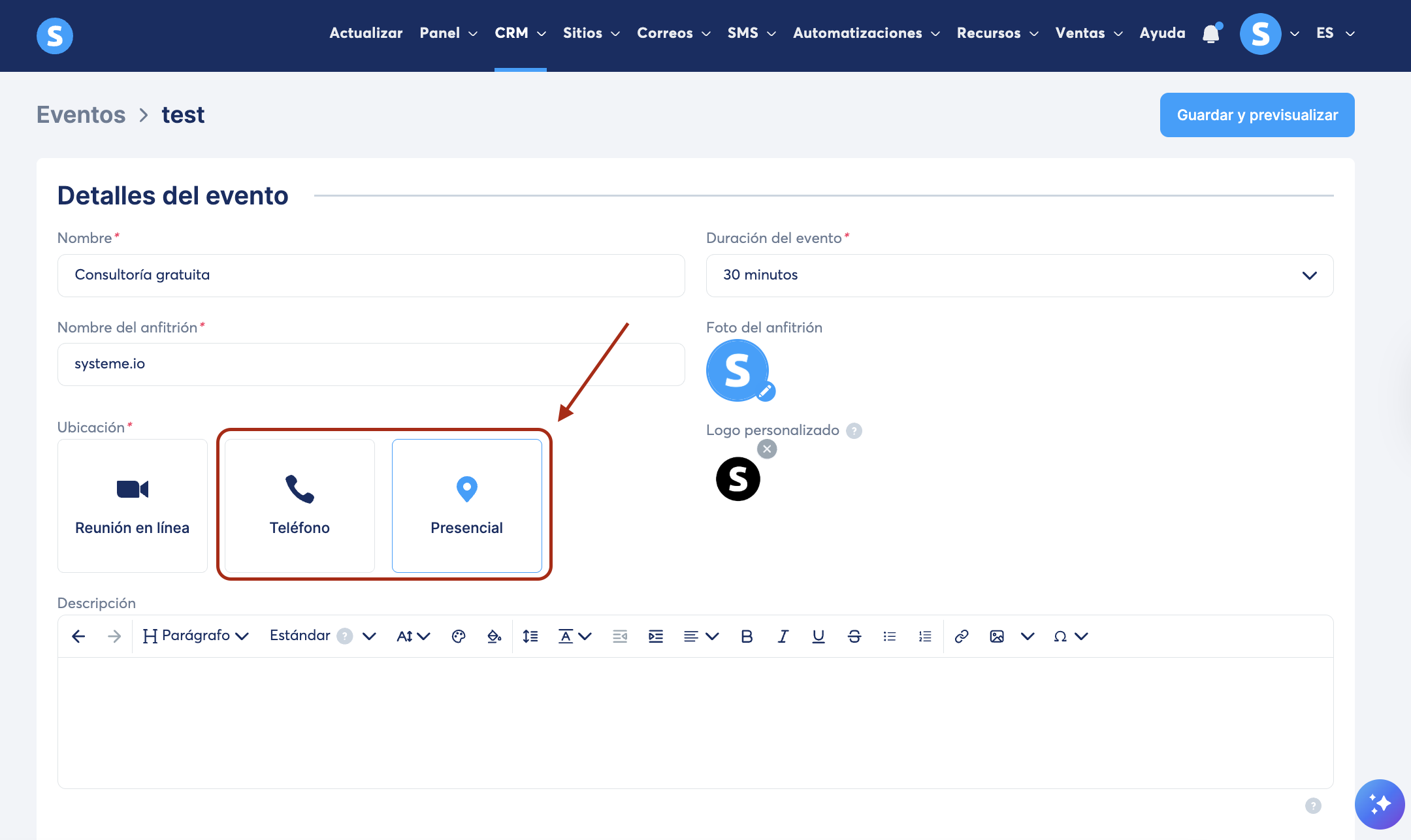Choose the Presencial location option
This screenshot has width=1411, height=840.
[x=467, y=506]
